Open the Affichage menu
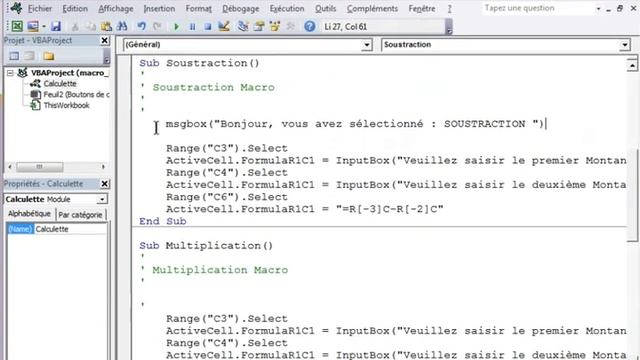 point(116,8)
